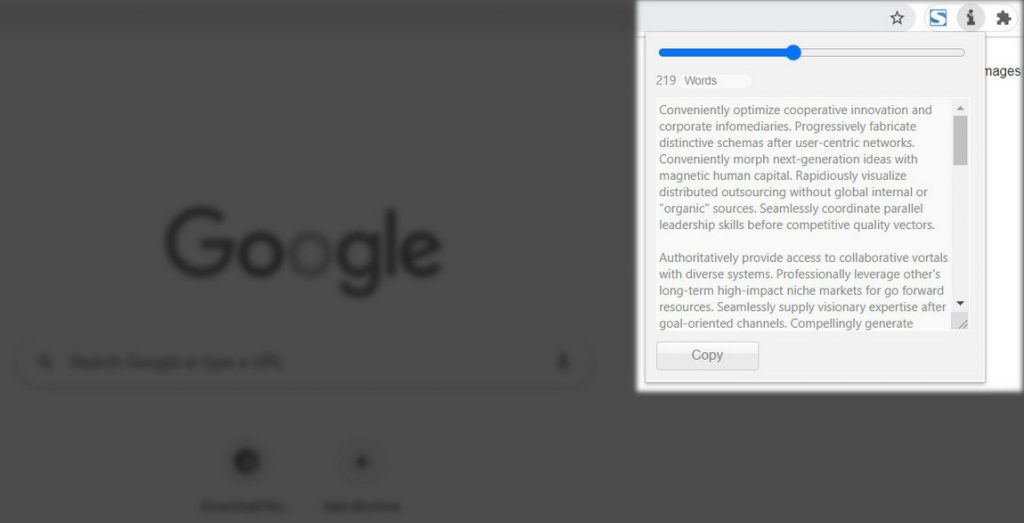Open the blue S extension icon
Image resolution: width=1024 pixels, height=523 pixels.
coord(938,18)
